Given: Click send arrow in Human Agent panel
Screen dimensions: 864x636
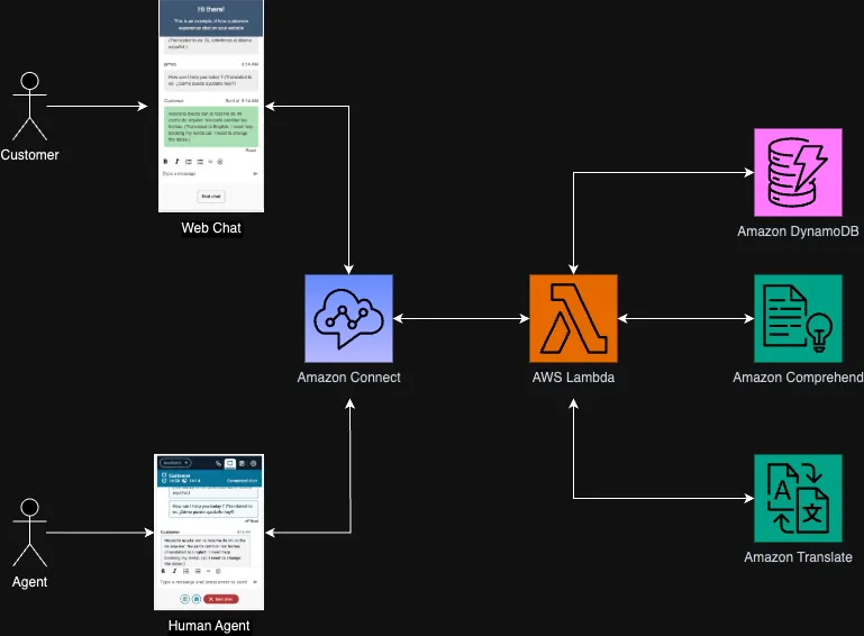Looking at the screenshot, I should [255, 582].
